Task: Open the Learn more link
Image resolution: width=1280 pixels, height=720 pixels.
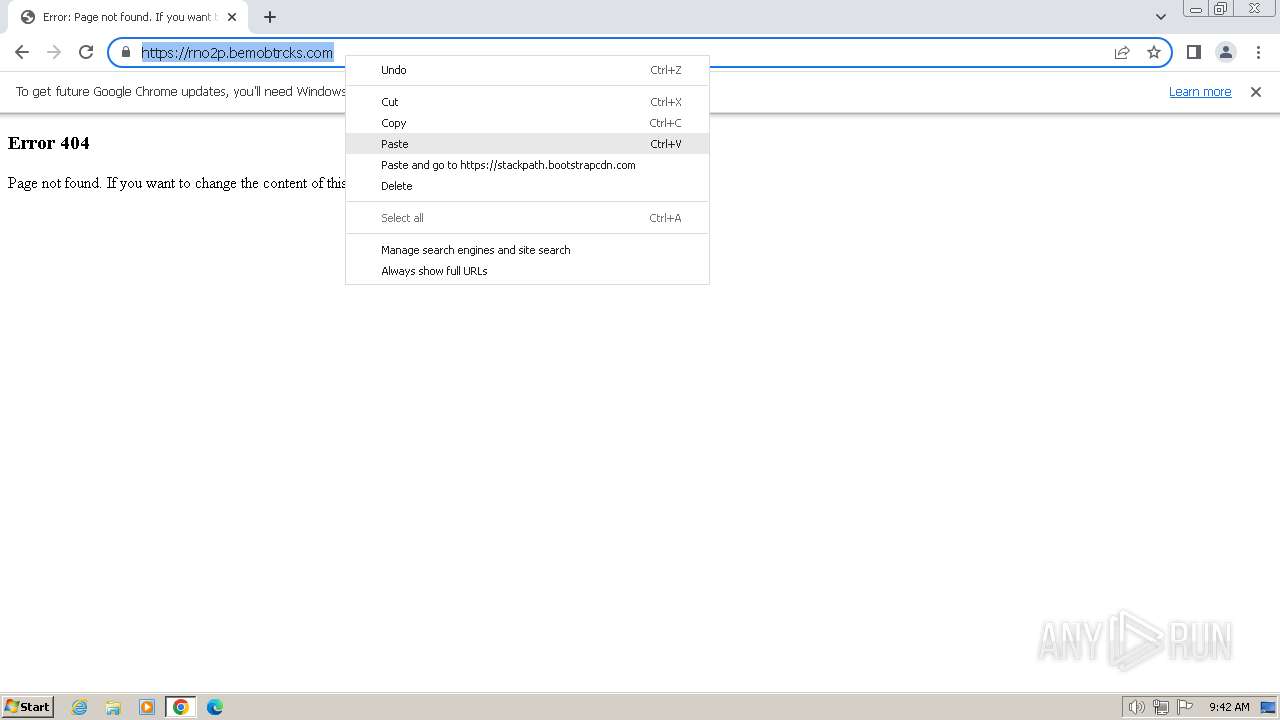Action: 1200,92
